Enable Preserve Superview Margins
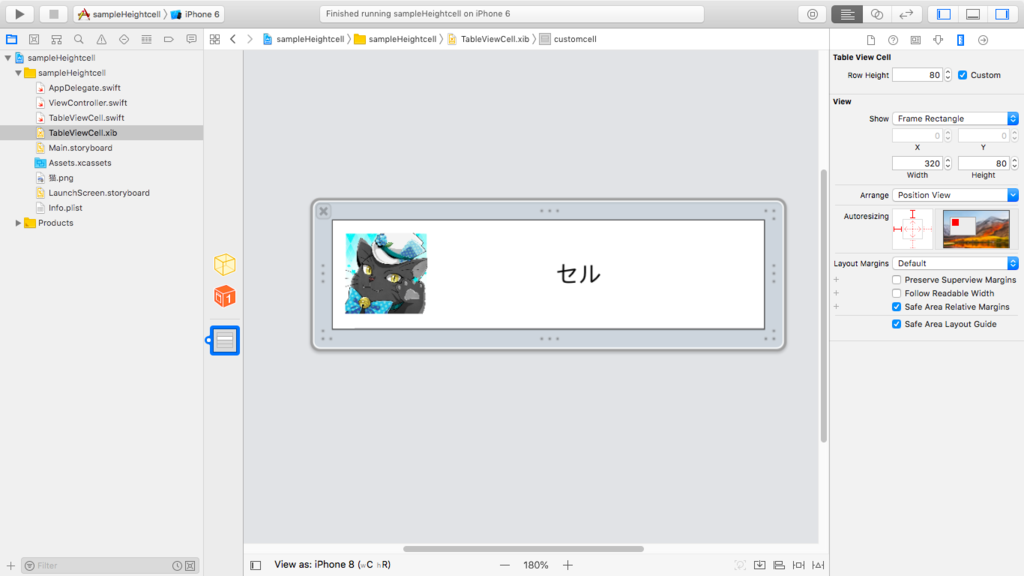 tap(896, 280)
